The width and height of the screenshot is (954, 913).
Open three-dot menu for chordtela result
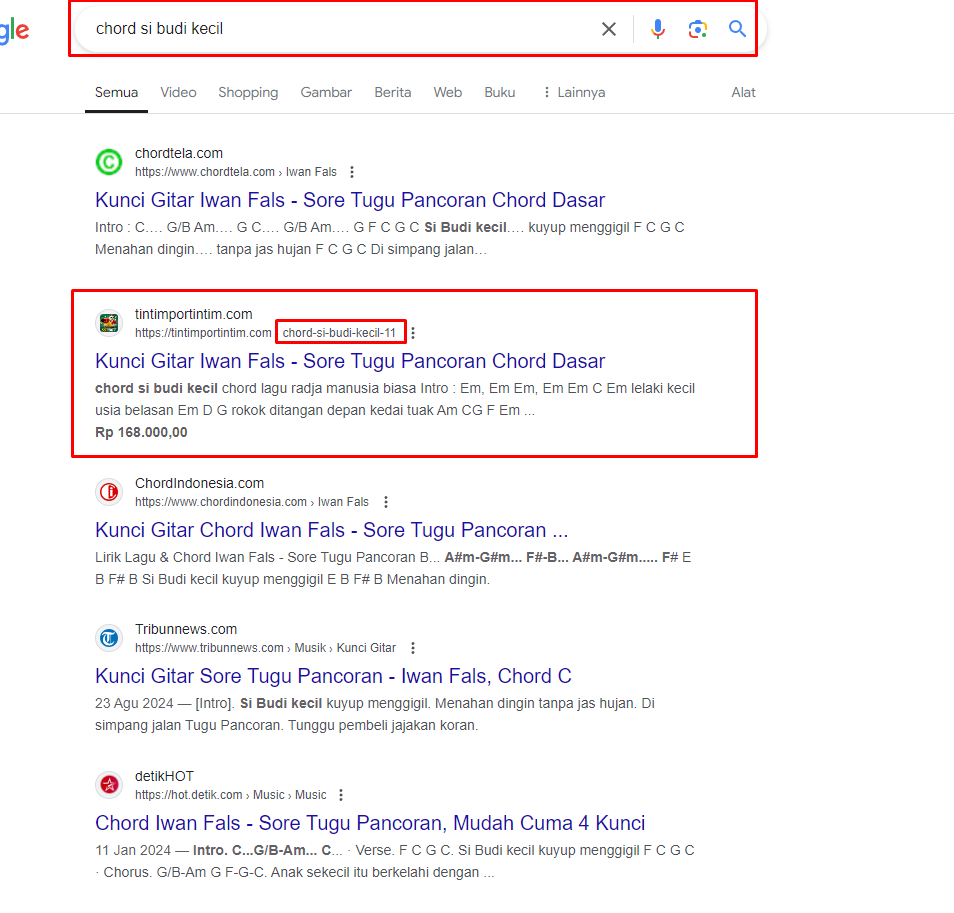[x=352, y=172]
